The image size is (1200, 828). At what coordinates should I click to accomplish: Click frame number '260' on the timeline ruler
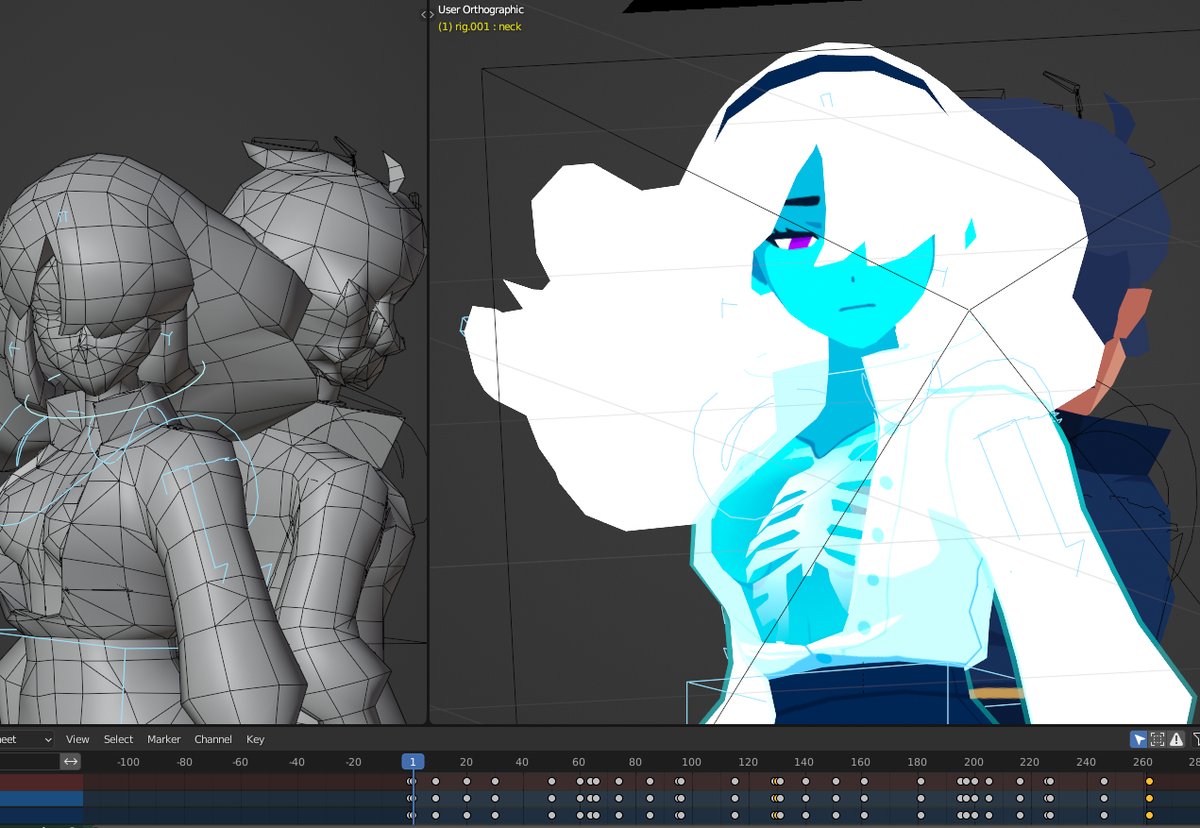[1142, 762]
